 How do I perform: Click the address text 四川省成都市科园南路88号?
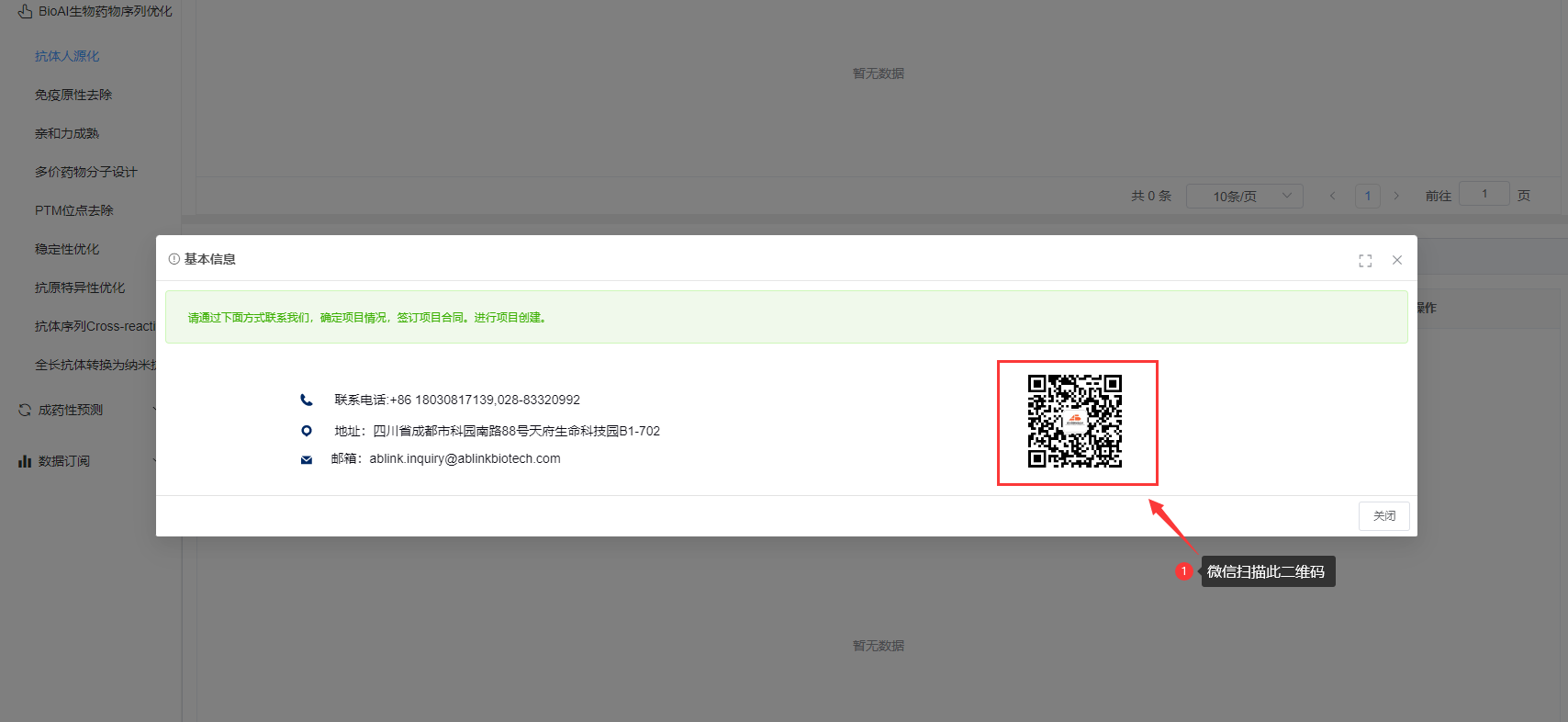[x=451, y=431]
